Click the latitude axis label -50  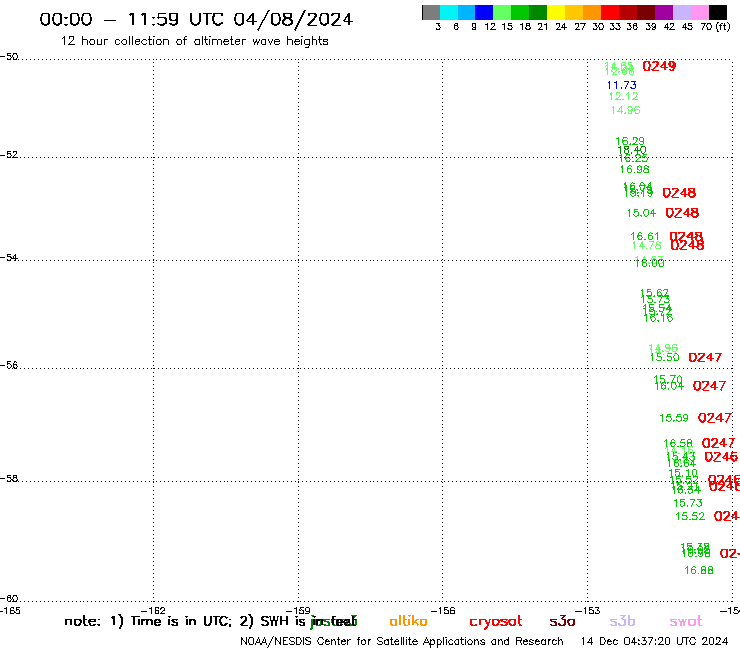click(x=9, y=57)
